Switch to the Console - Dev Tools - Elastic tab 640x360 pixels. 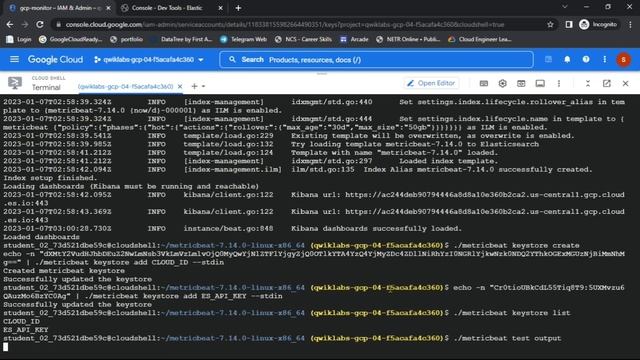[167, 8]
